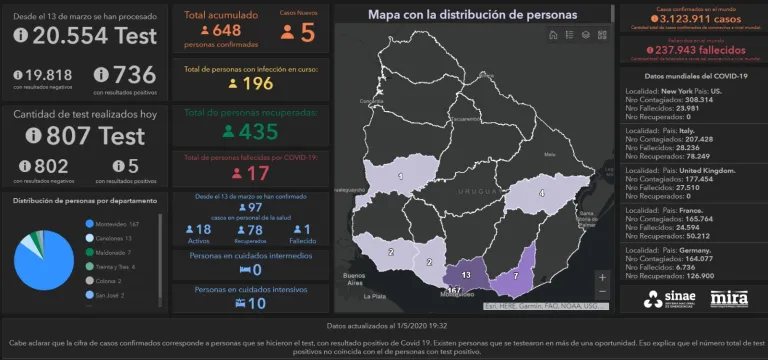
Task: Open the basemap gallery grid icon
Action: 602,35
